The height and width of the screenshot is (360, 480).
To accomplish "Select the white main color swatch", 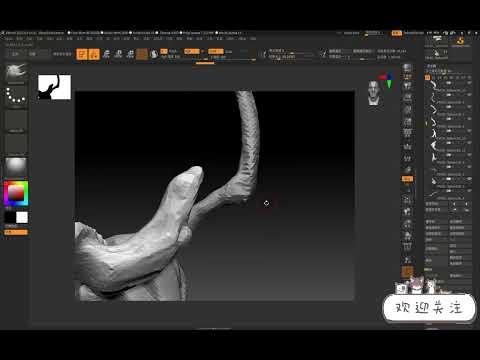I will tap(22, 217).
